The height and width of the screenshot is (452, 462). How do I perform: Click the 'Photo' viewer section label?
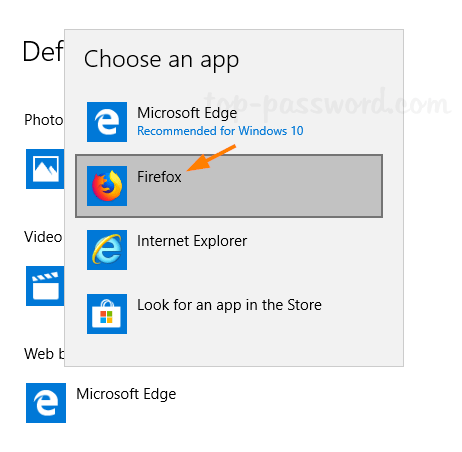tap(43, 120)
